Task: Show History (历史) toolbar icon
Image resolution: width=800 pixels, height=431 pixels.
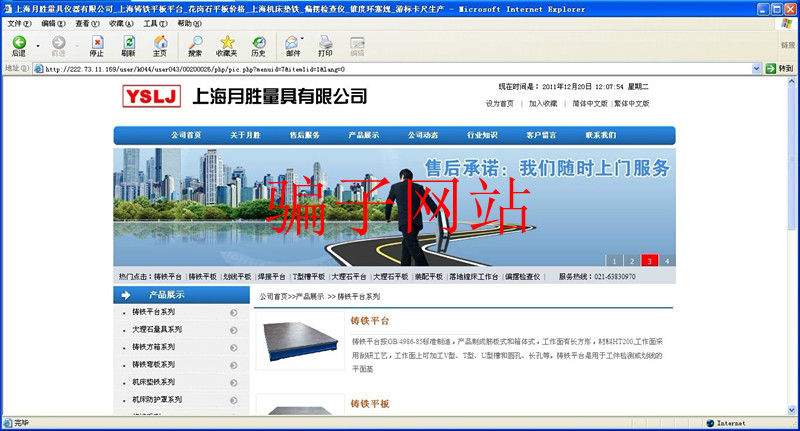Action: click(x=259, y=43)
